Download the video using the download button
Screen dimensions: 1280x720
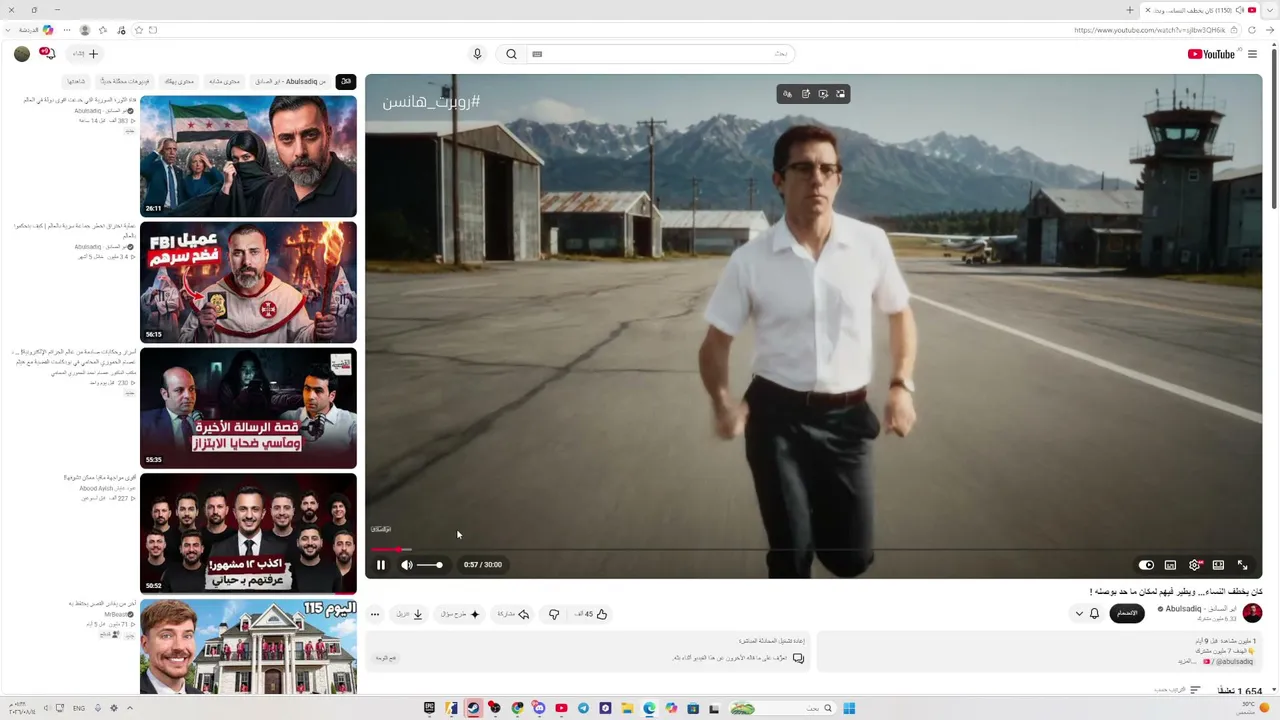(x=409, y=614)
